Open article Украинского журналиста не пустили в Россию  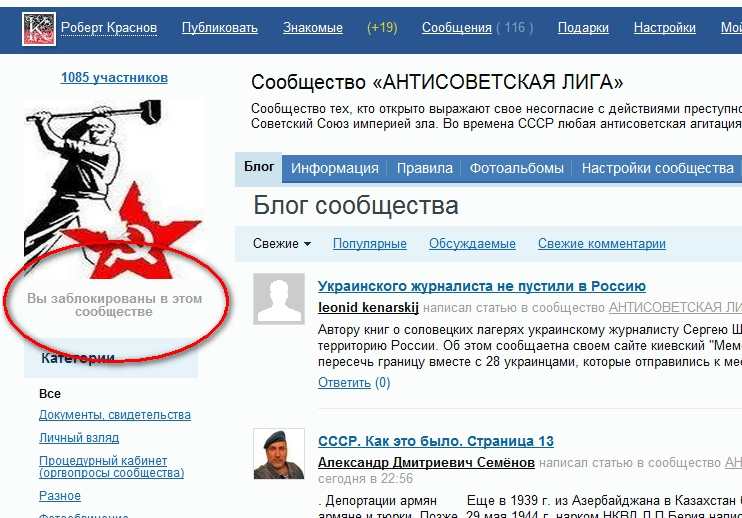(482, 286)
